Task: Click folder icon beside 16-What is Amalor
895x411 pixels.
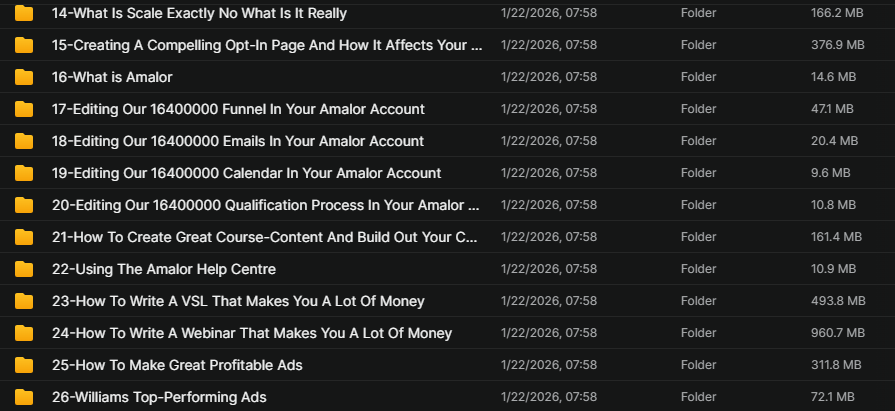Action: point(25,77)
